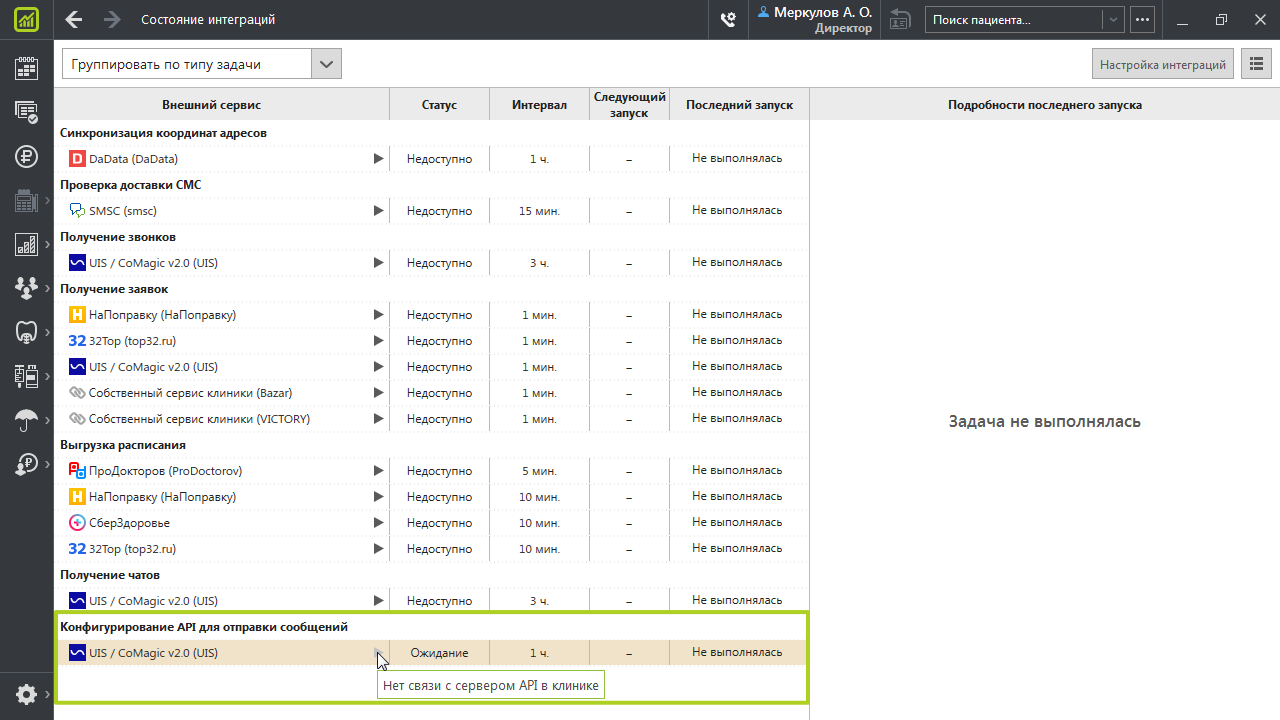Click the telephony settings phone icon
The height and width of the screenshot is (720, 1280).
point(728,20)
